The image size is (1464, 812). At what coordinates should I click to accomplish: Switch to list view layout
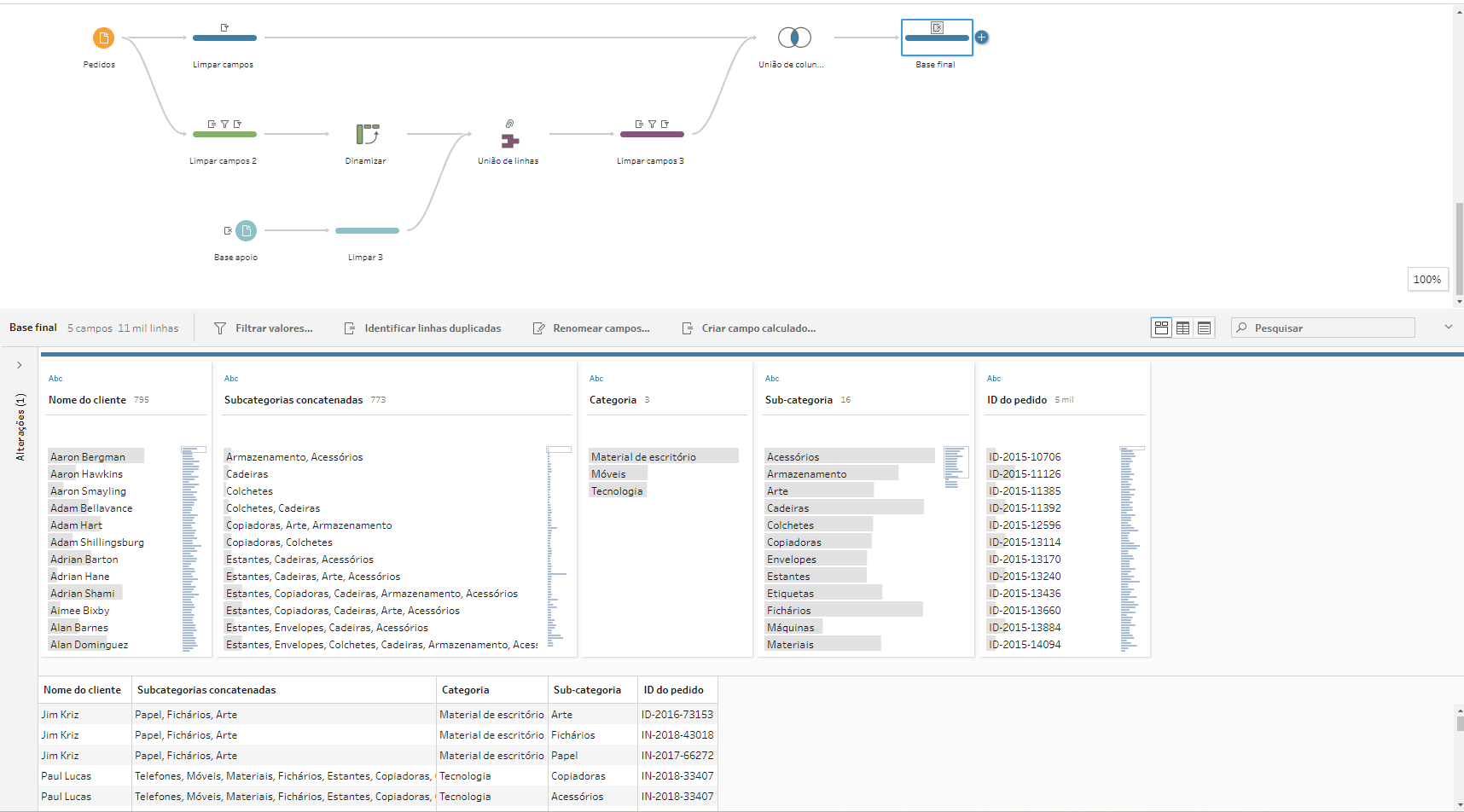[x=1204, y=328]
